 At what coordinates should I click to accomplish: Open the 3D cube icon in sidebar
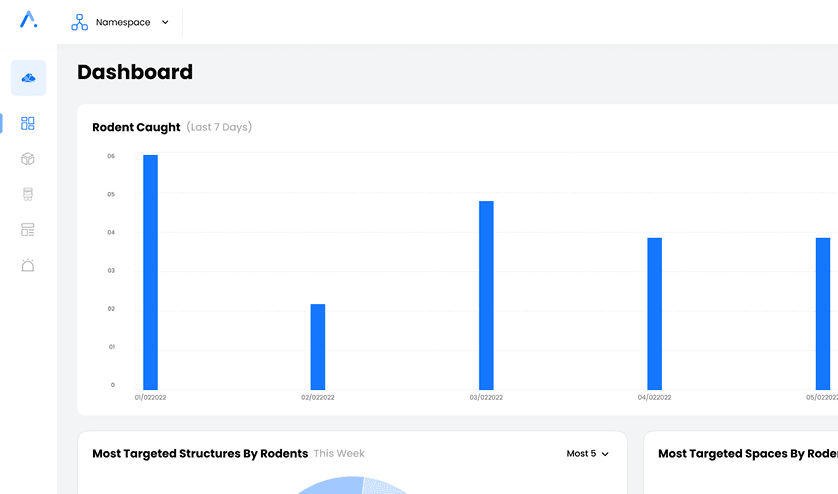(28, 159)
